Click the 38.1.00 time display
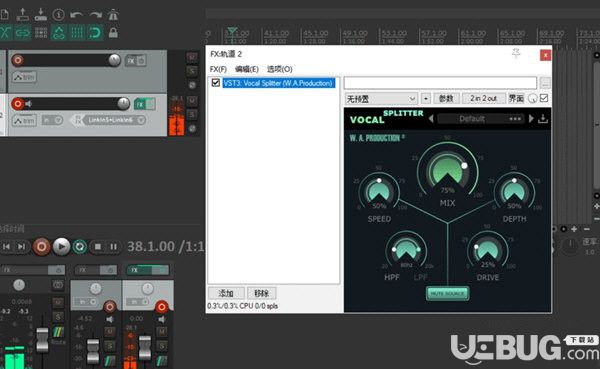This screenshot has height=369, width=600. pyautogui.click(x=150, y=247)
